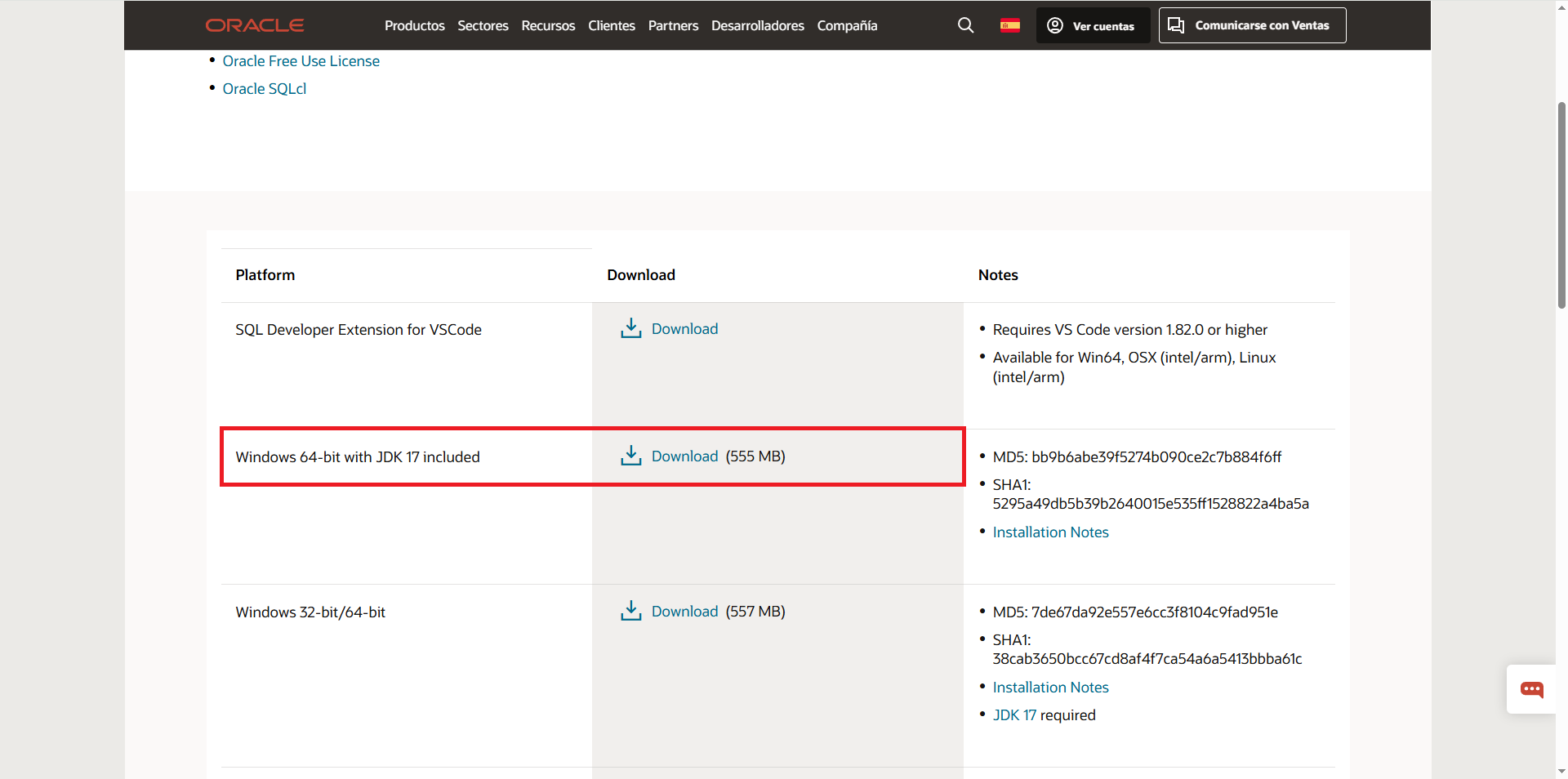Image resolution: width=1568 pixels, height=779 pixels.
Task: Open the Oracle SQLcl link
Action: [265, 88]
